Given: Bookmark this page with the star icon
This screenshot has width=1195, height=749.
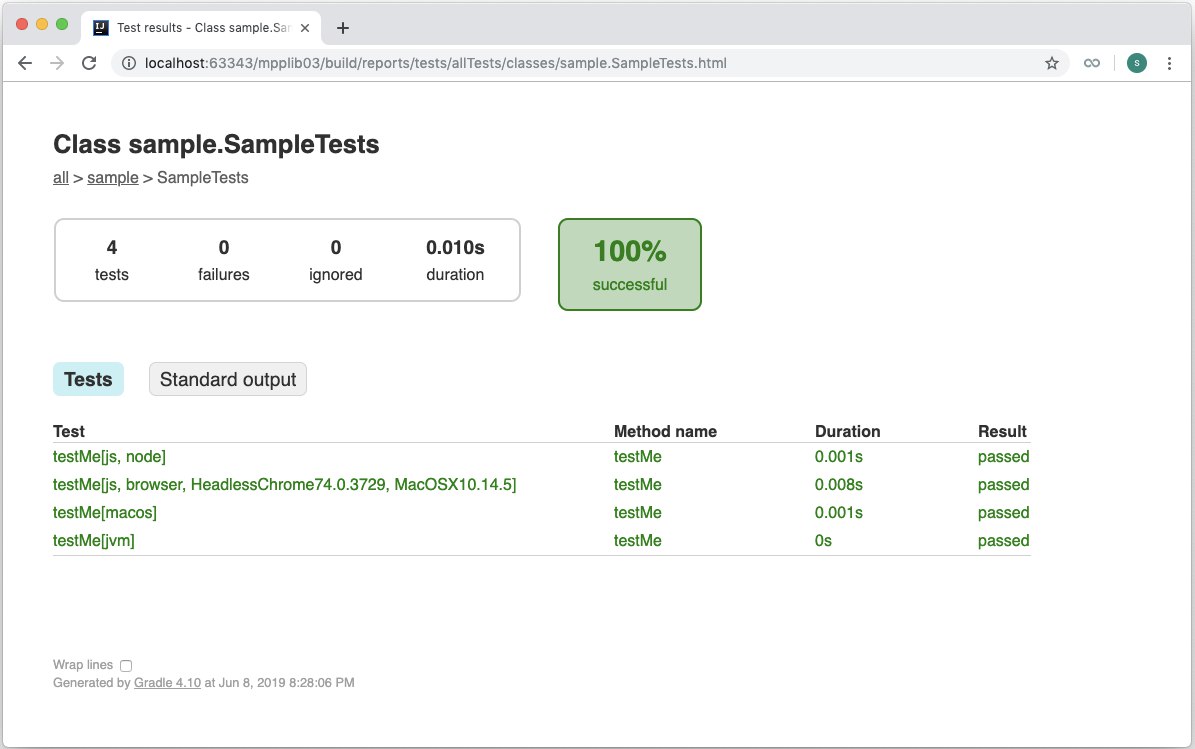Looking at the screenshot, I should point(1052,63).
